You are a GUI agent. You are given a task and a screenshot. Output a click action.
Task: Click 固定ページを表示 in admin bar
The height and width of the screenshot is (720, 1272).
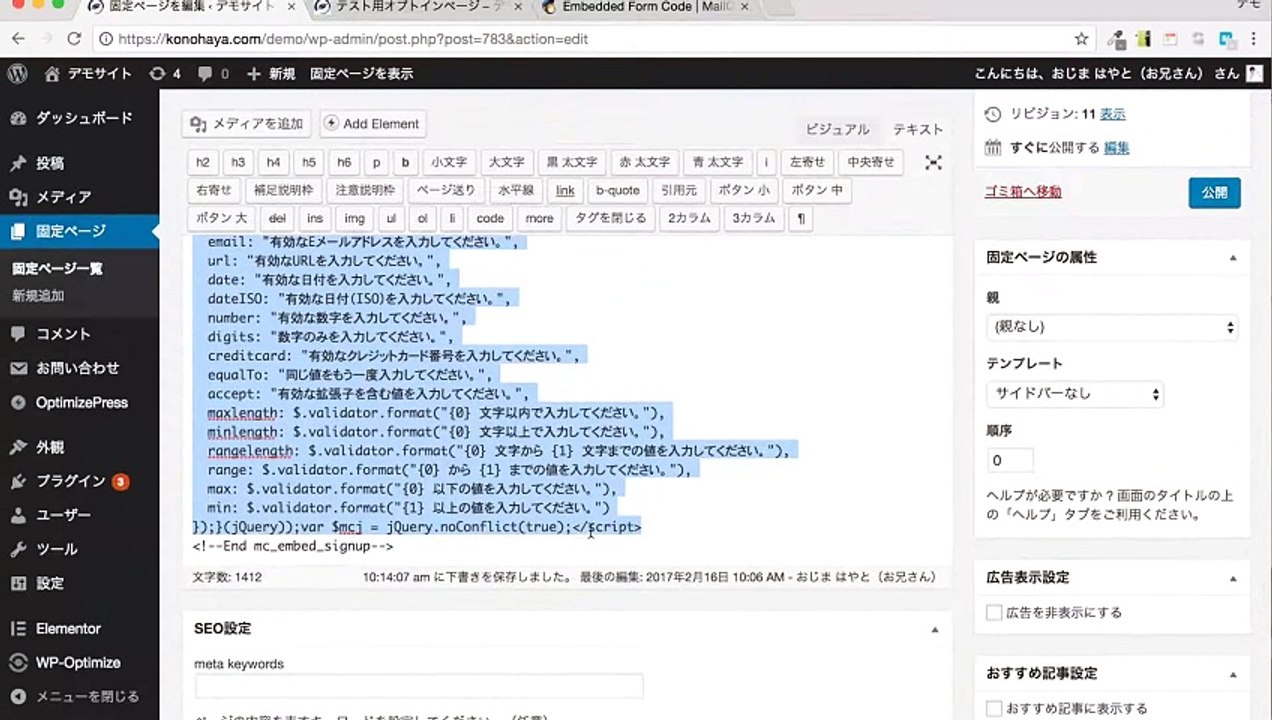[361, 73]
